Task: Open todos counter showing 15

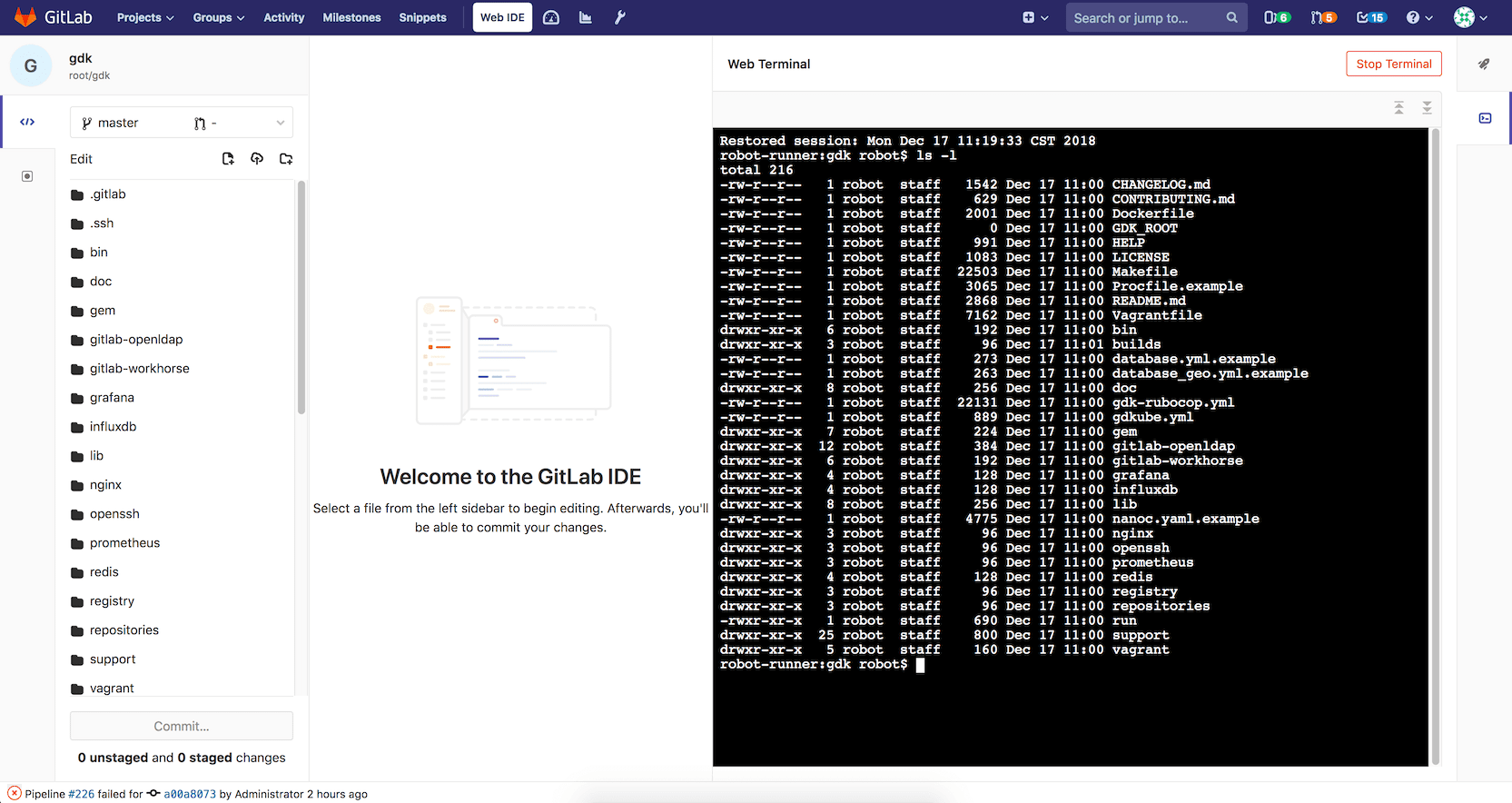Action: click(x=1371, y=17)
